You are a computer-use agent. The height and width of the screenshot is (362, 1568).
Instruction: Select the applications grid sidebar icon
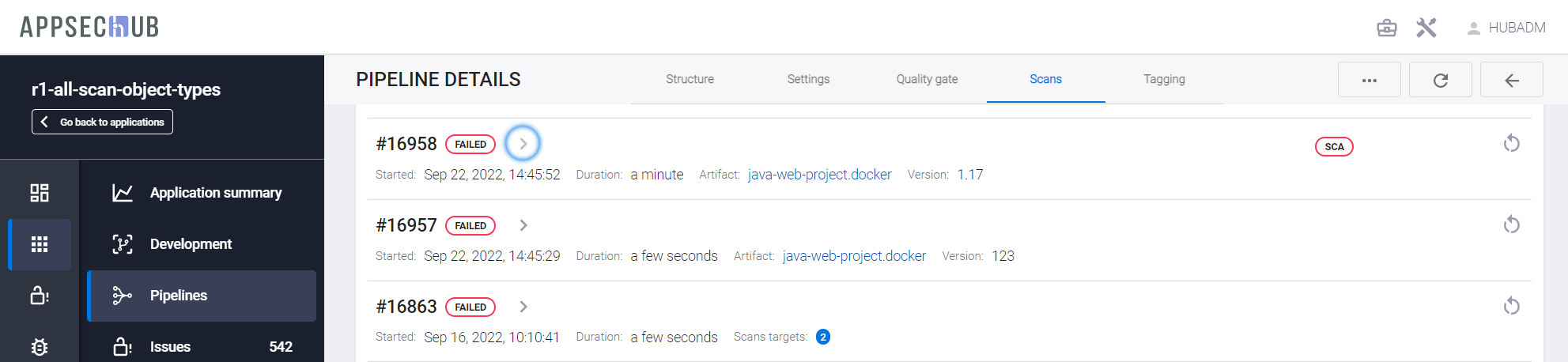pos(40,244)
